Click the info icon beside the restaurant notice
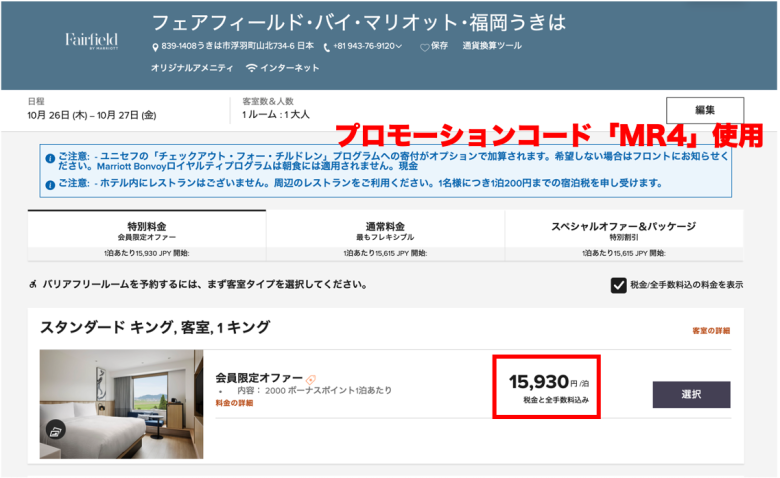 point(50,185)
